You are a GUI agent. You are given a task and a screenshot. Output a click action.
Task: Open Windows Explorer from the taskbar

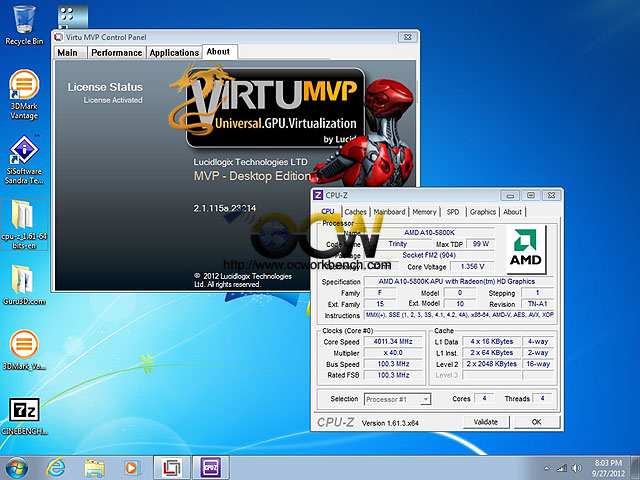[94, 468]
